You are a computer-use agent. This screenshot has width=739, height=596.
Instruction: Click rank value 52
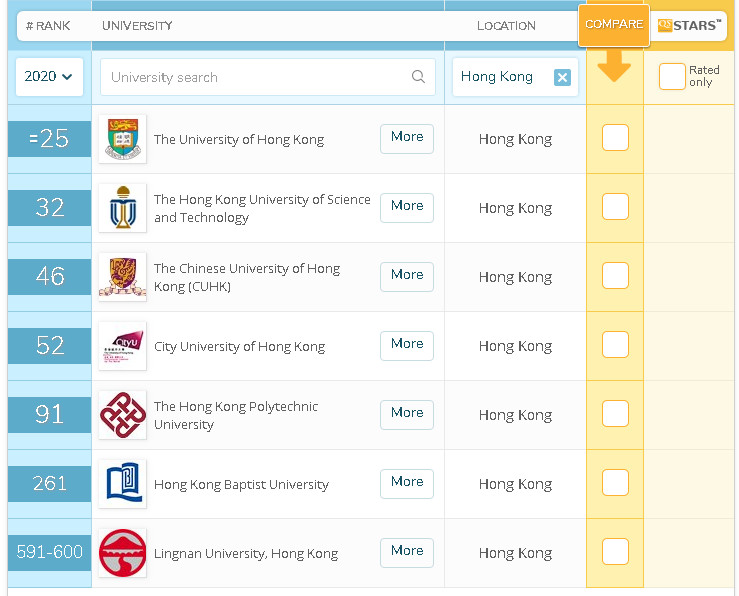click(x=49, y=345)
